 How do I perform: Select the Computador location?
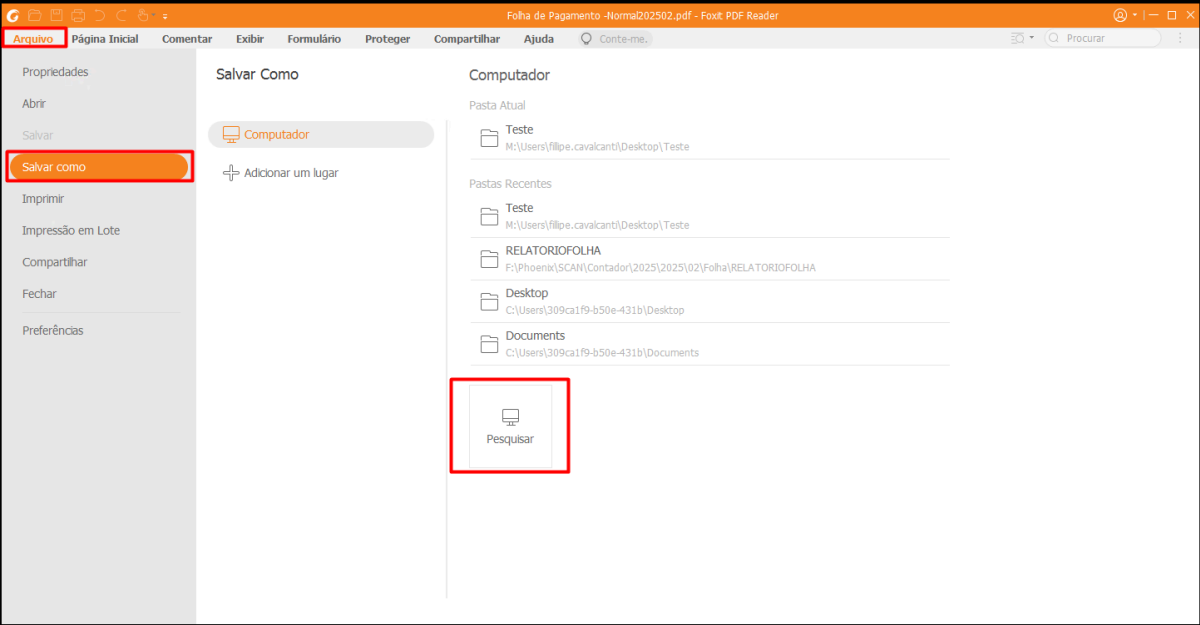click(x=321, y=134)
